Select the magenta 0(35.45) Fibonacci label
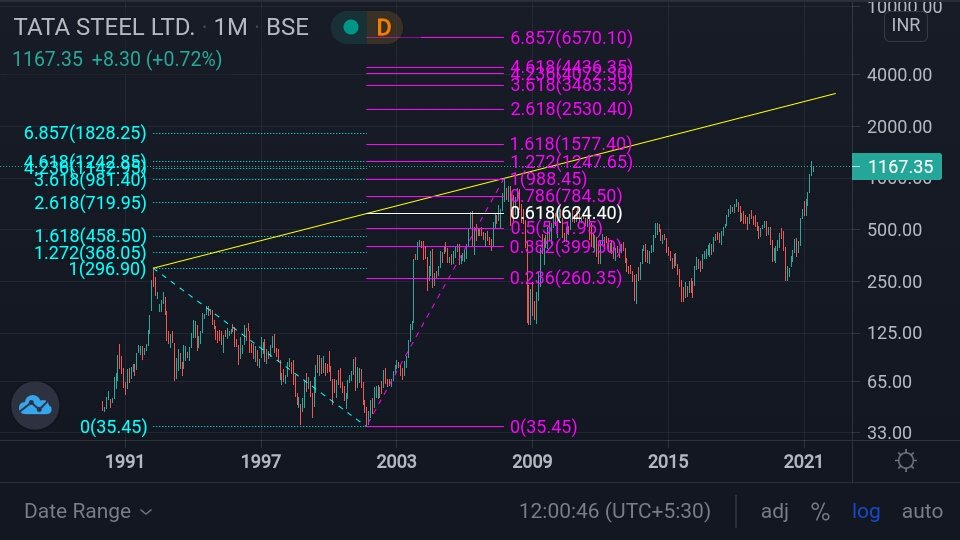Viewport: 960px width, 540px height. point(544,427)
